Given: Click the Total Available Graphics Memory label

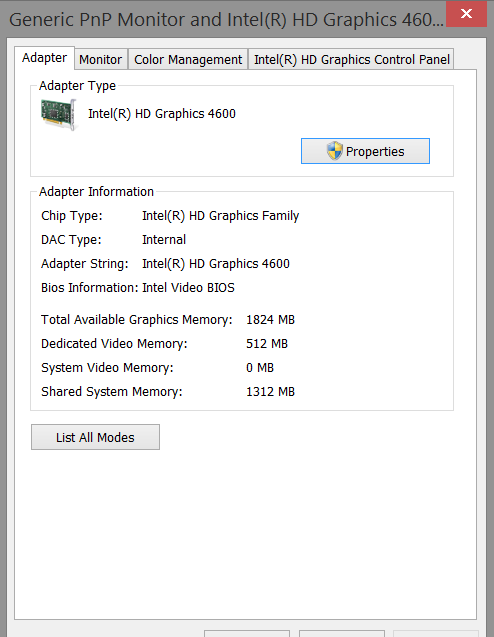Looking at the screenshot, I should tap(136, 320).
